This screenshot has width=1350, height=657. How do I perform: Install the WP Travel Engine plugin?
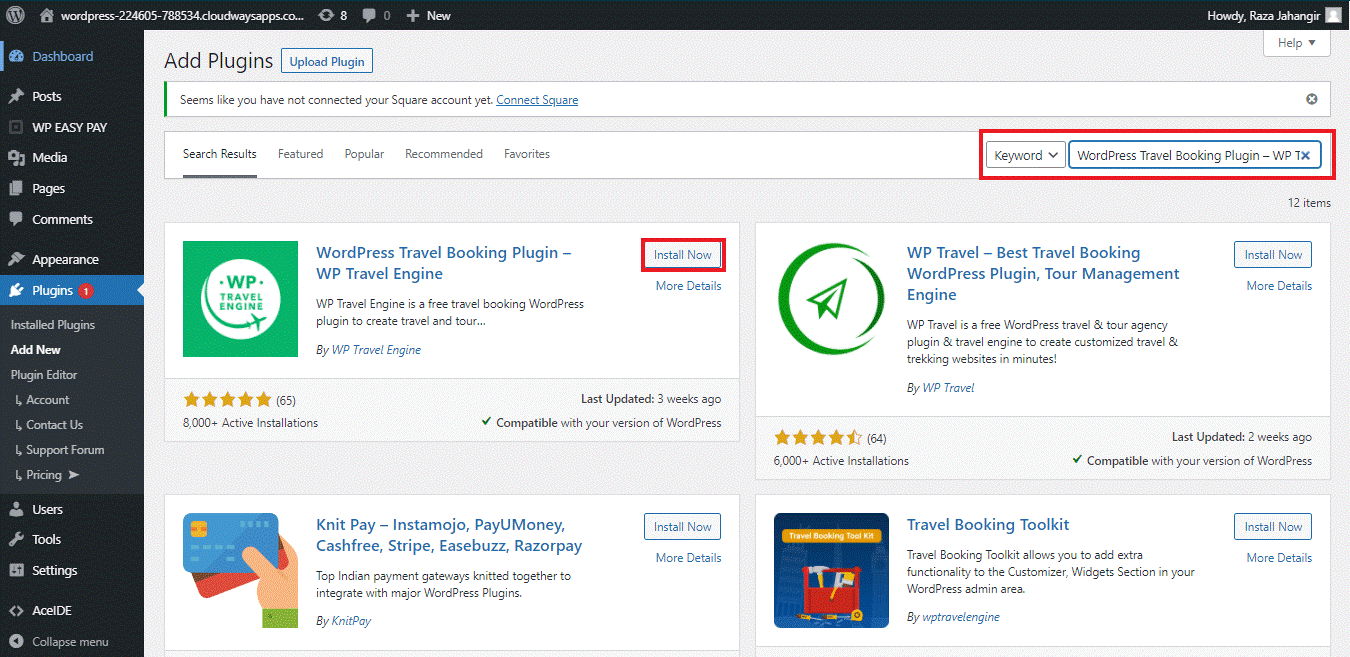point(683,255)
